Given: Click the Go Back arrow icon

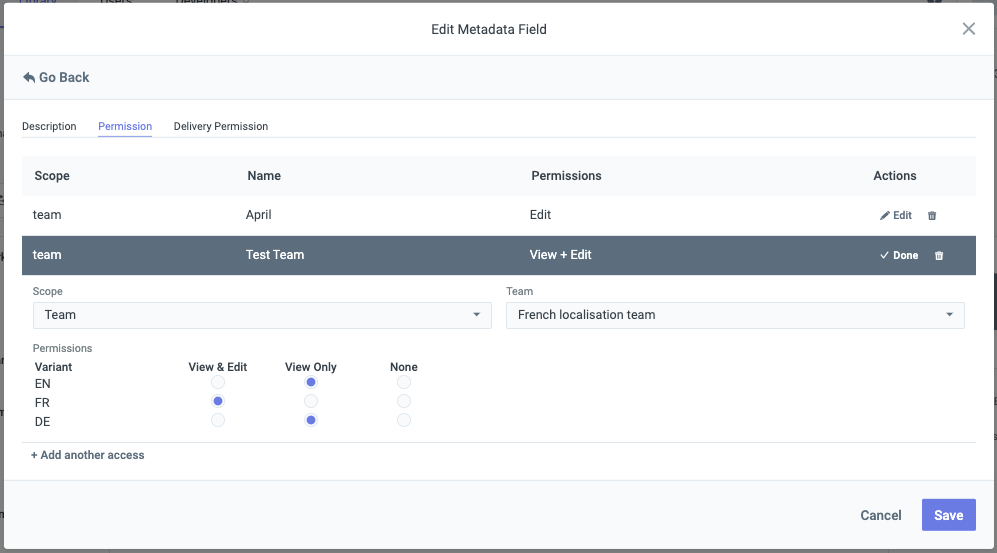Looking at the screenshot, I should (29, 78).
